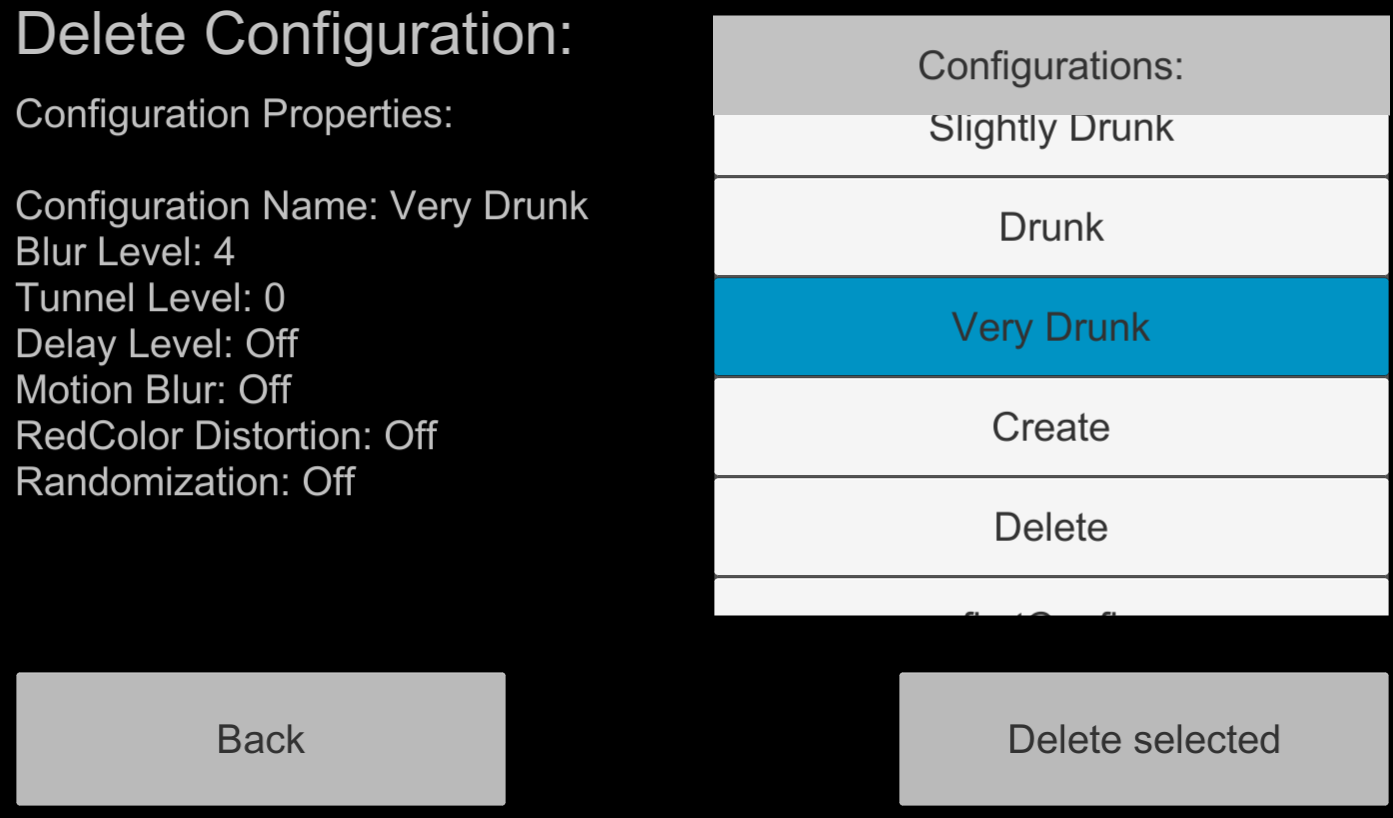
Task: Click the Blur Level value line
Action: [125, 252]
